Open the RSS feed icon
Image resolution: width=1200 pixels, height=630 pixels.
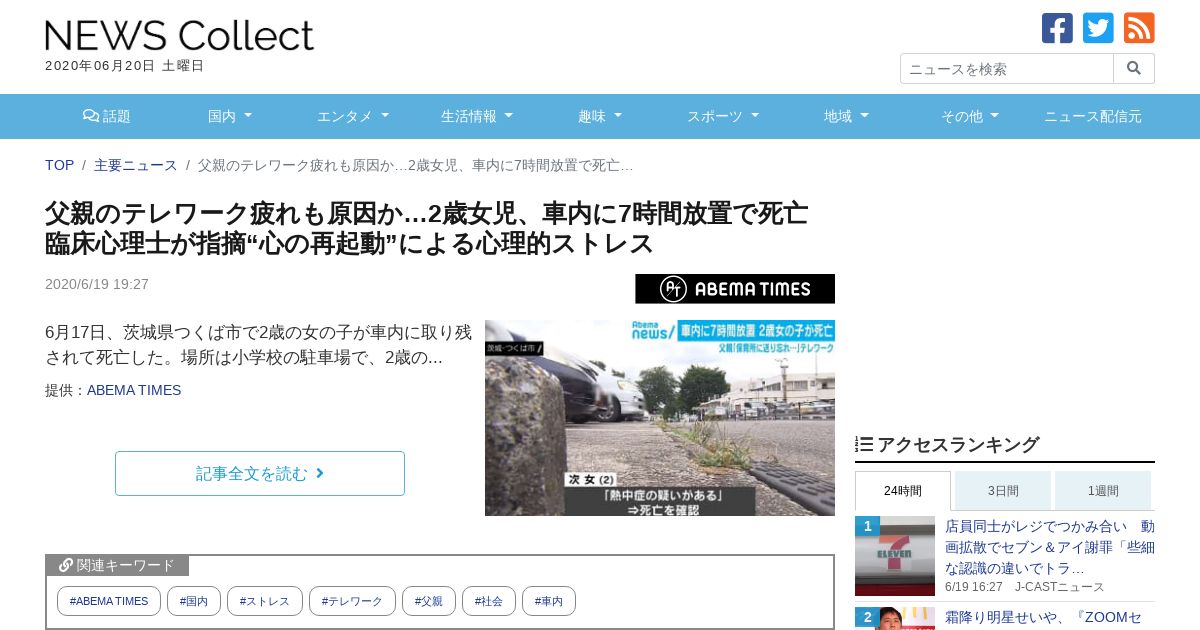[x=1139, y=28]
